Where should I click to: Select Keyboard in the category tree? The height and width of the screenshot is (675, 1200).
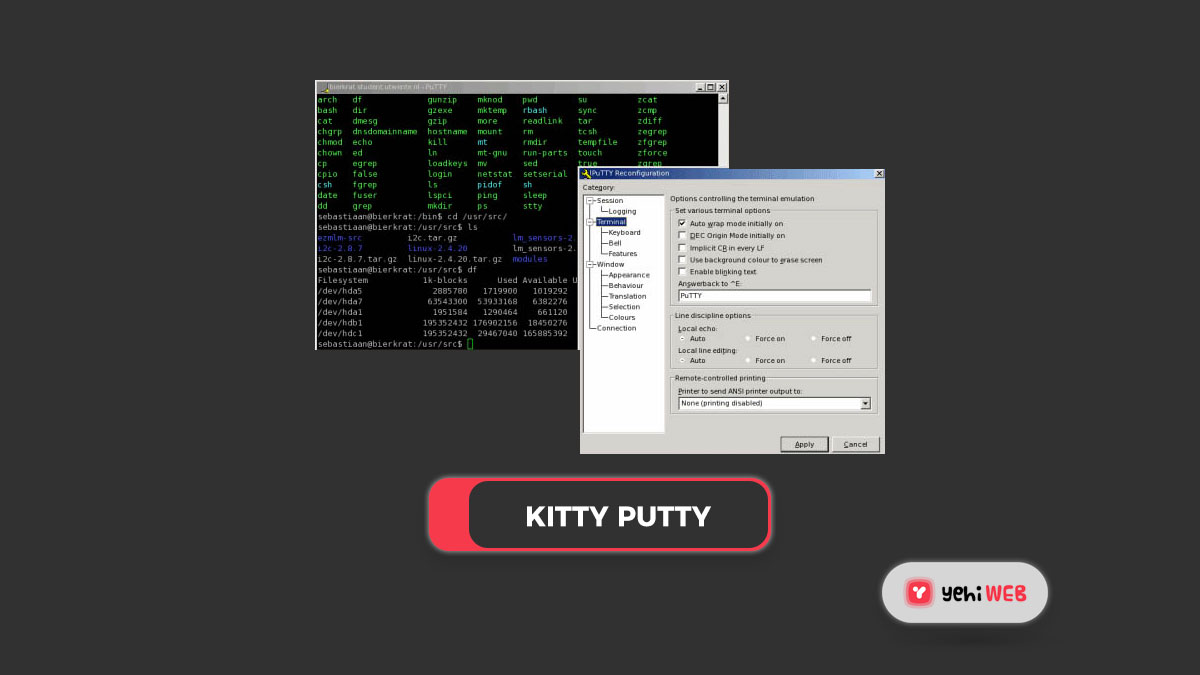coord(625,232)
